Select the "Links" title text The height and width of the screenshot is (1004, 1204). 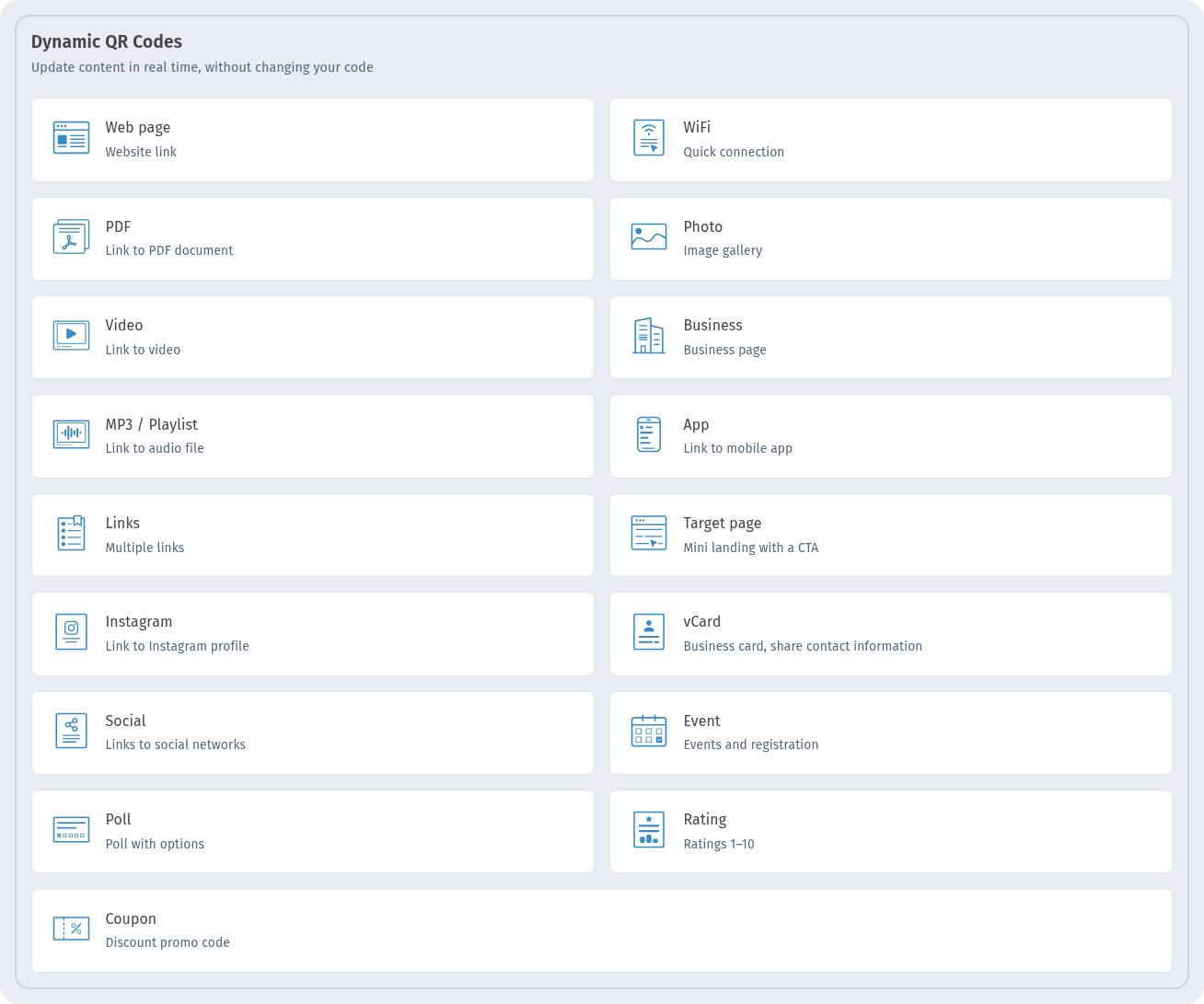[122, 523]
